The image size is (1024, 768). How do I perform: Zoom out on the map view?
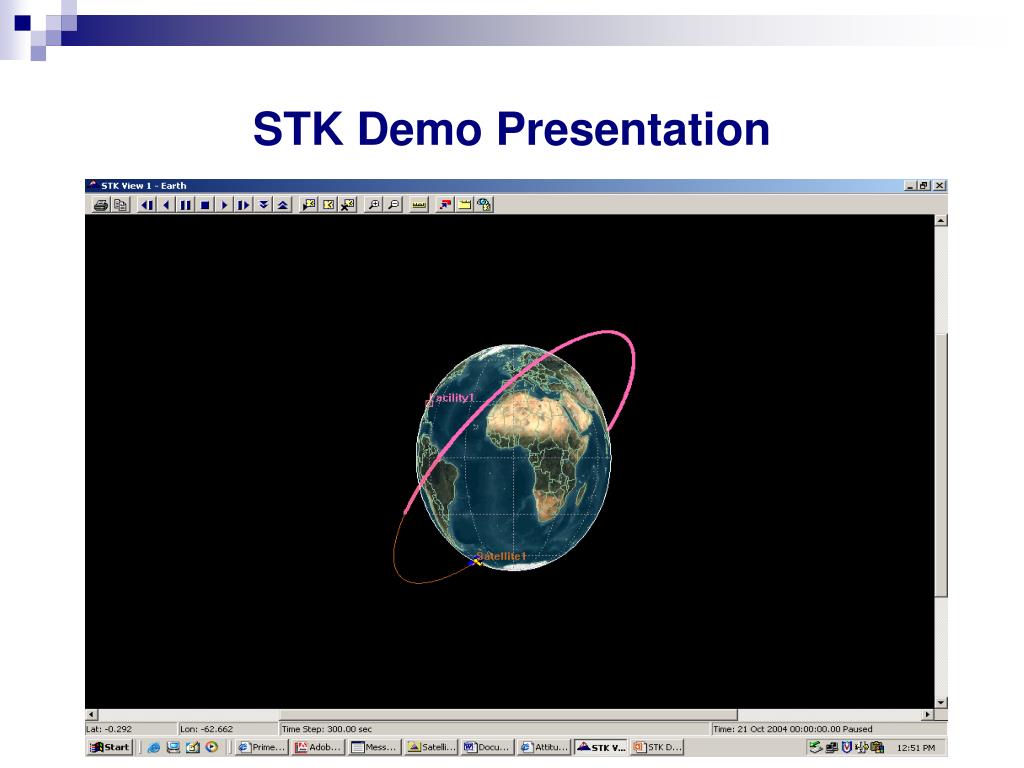[393, 205]
